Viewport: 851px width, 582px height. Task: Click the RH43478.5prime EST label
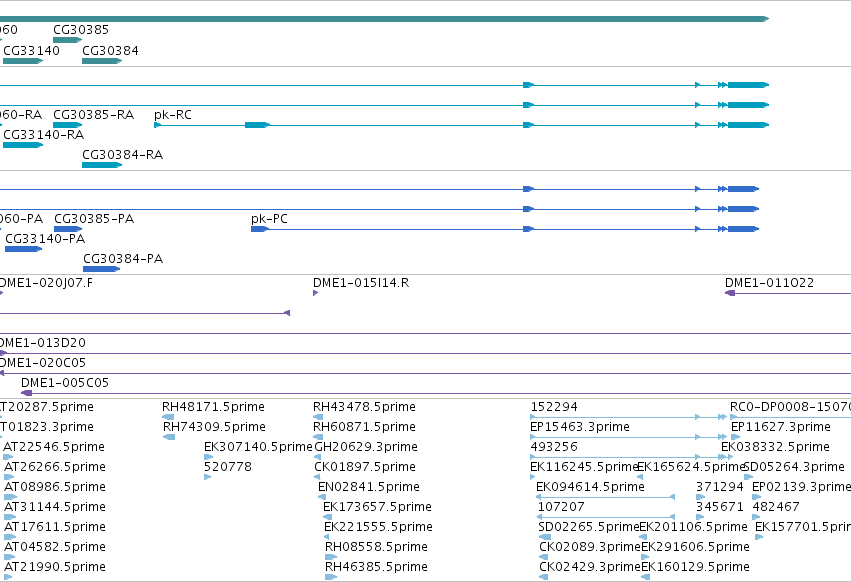pos(364,407)
